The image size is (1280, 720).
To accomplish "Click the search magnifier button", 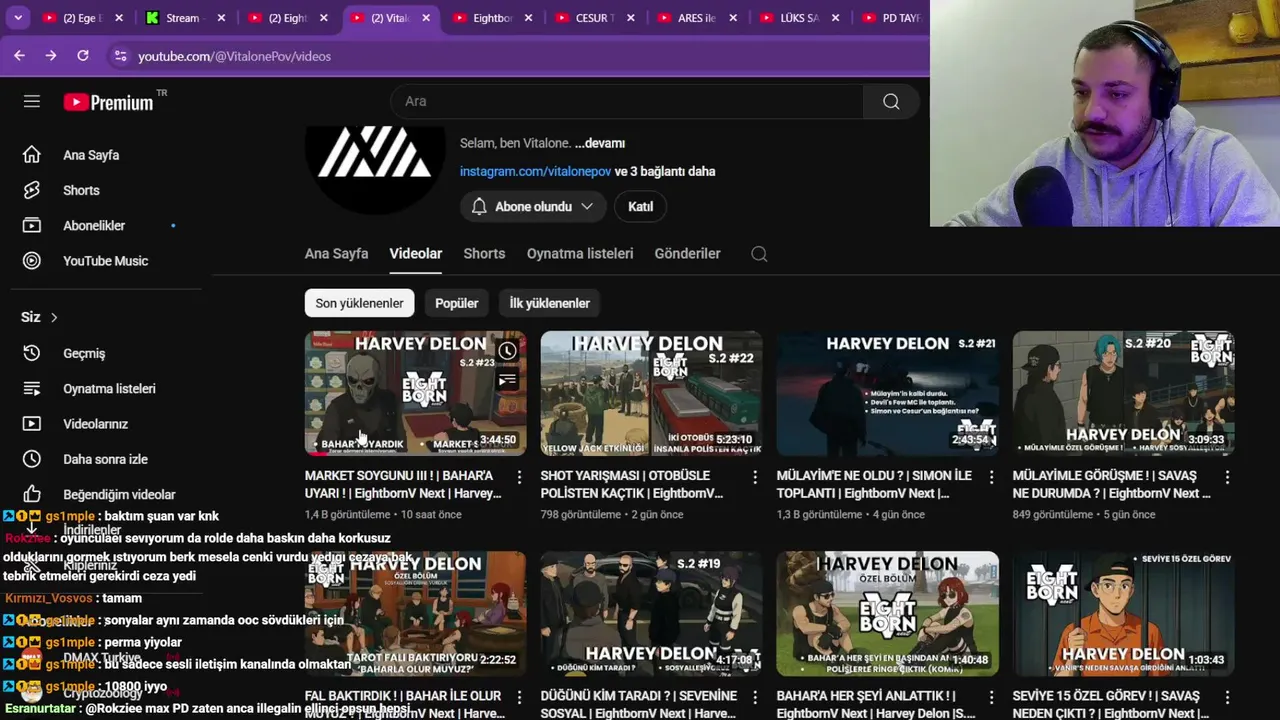I will pyautogui.click(x=891, y=101).
